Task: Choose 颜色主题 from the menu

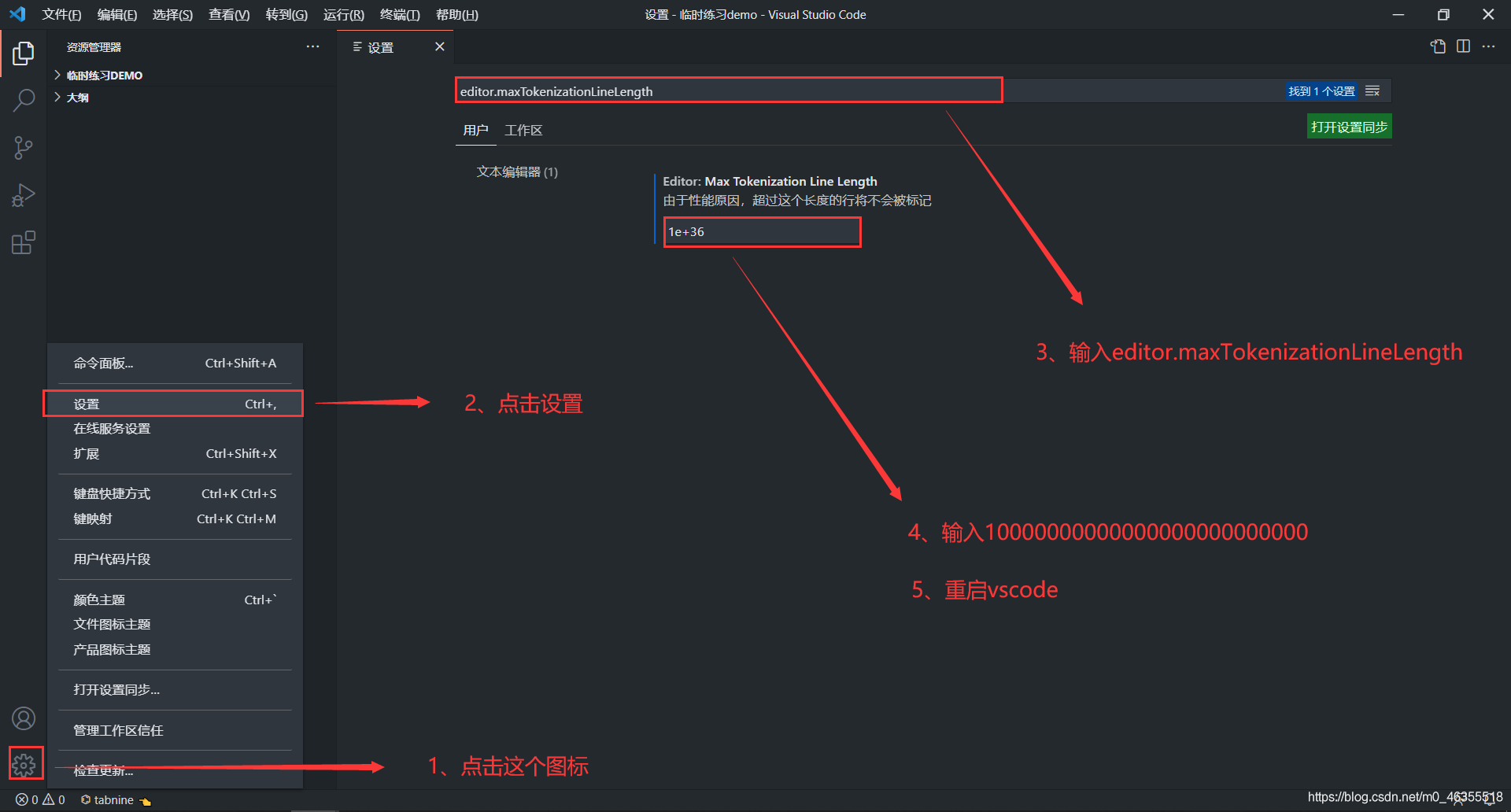Action: point(175,600)
